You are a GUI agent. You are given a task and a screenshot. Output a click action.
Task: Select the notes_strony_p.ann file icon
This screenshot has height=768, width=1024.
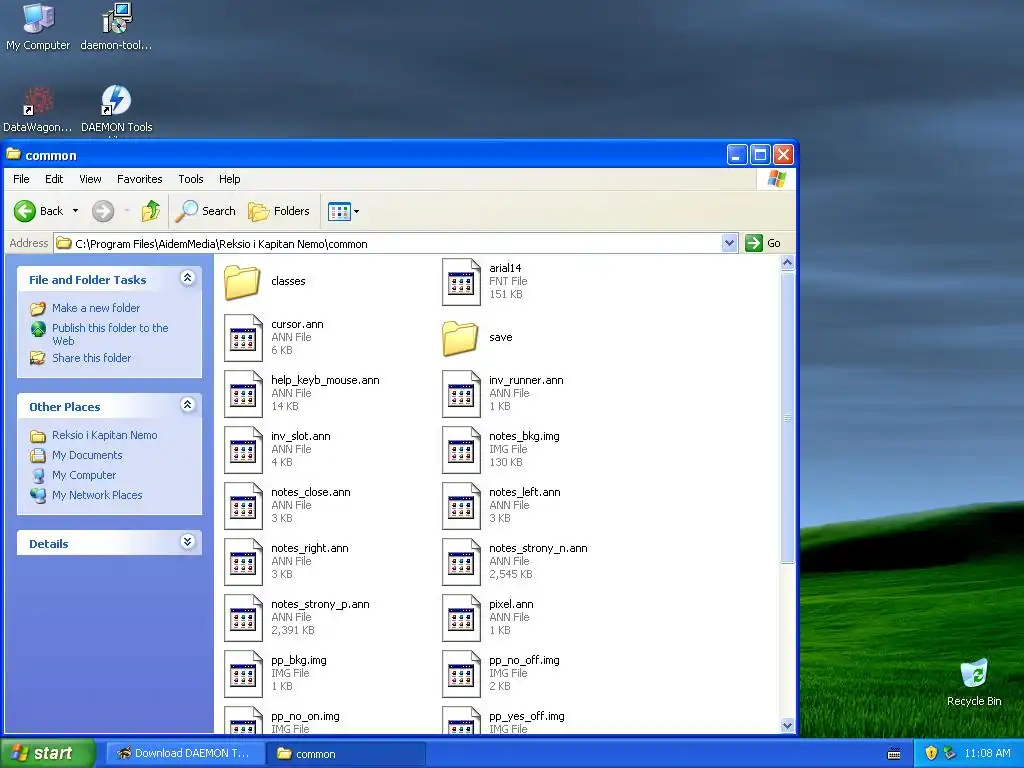(x=243, y=618)
